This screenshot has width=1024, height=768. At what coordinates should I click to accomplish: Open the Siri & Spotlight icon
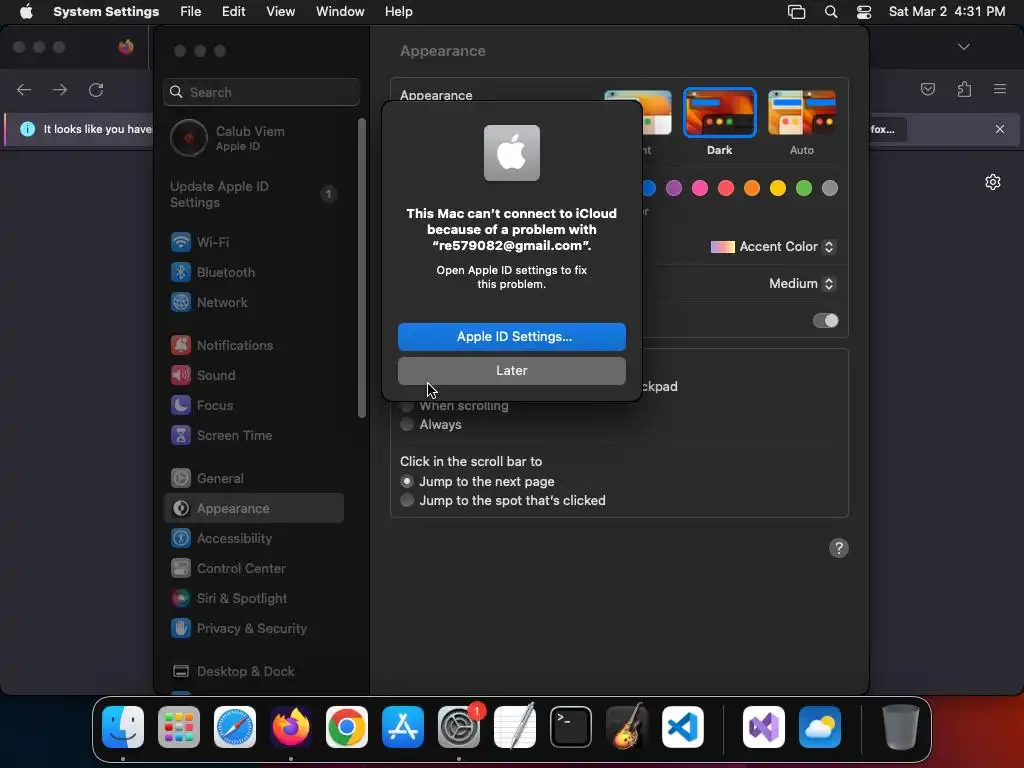(181, 598)
